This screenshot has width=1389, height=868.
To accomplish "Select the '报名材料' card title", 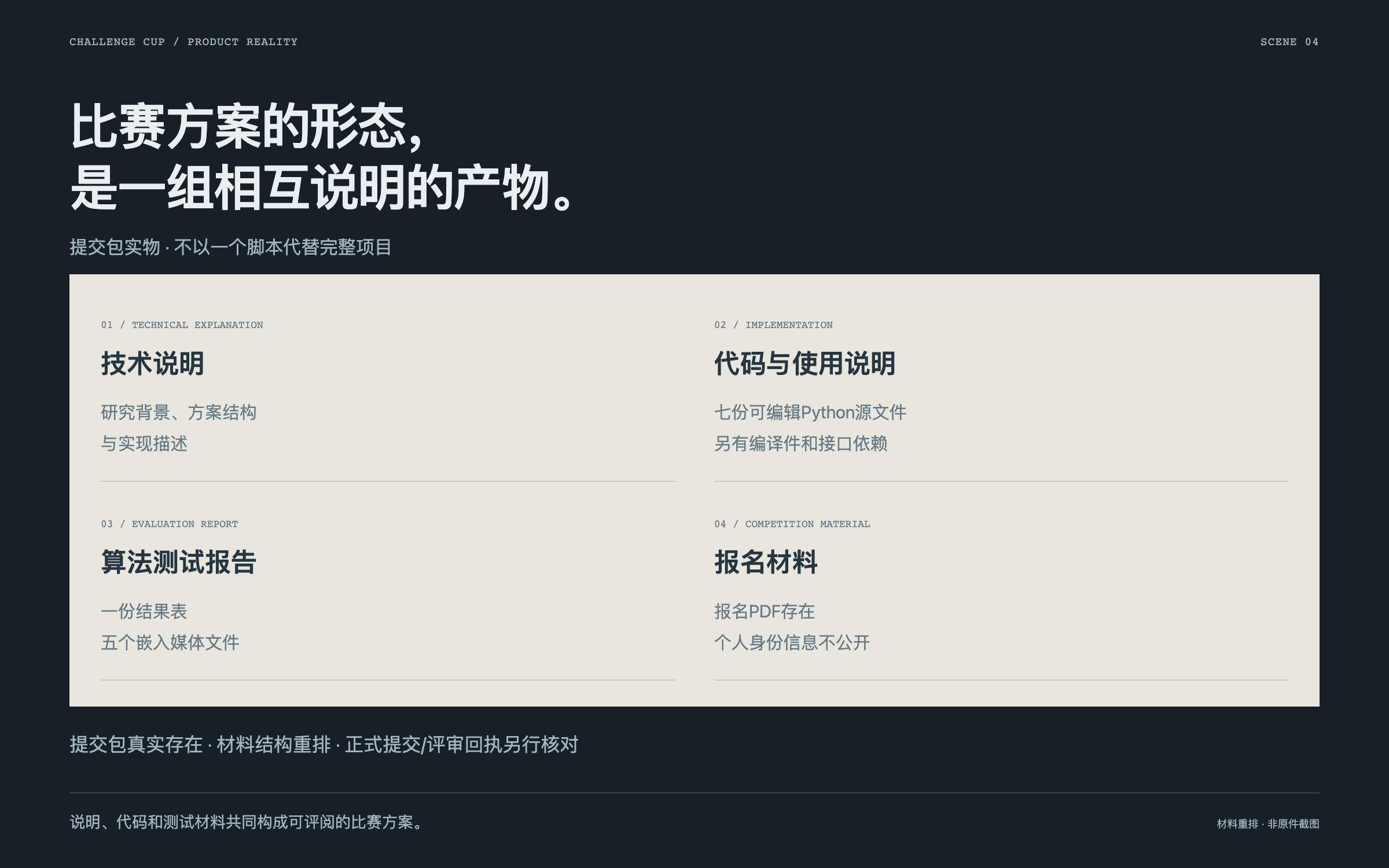I will click(766, 562).
